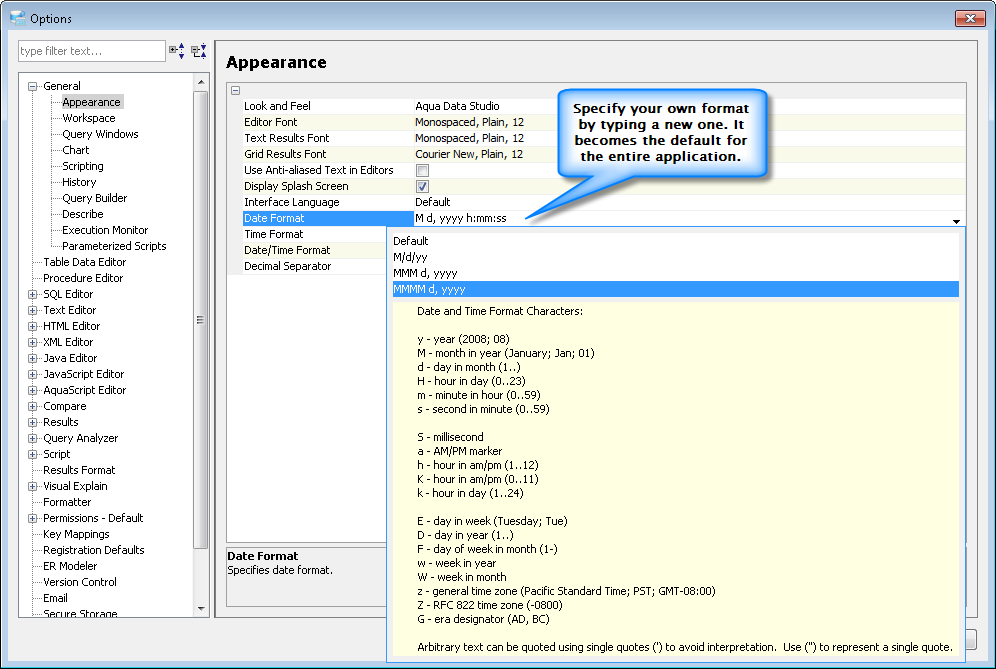Expand the HTML Editor node

click(x=32, y=327)
